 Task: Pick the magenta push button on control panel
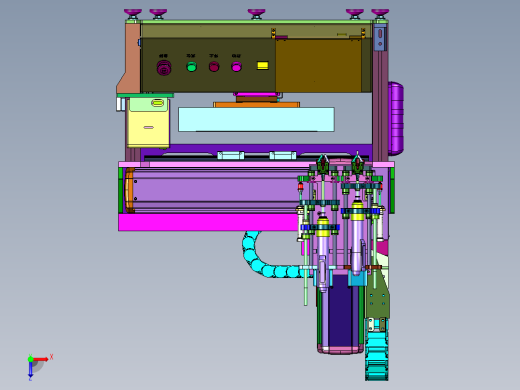(236, 67)
